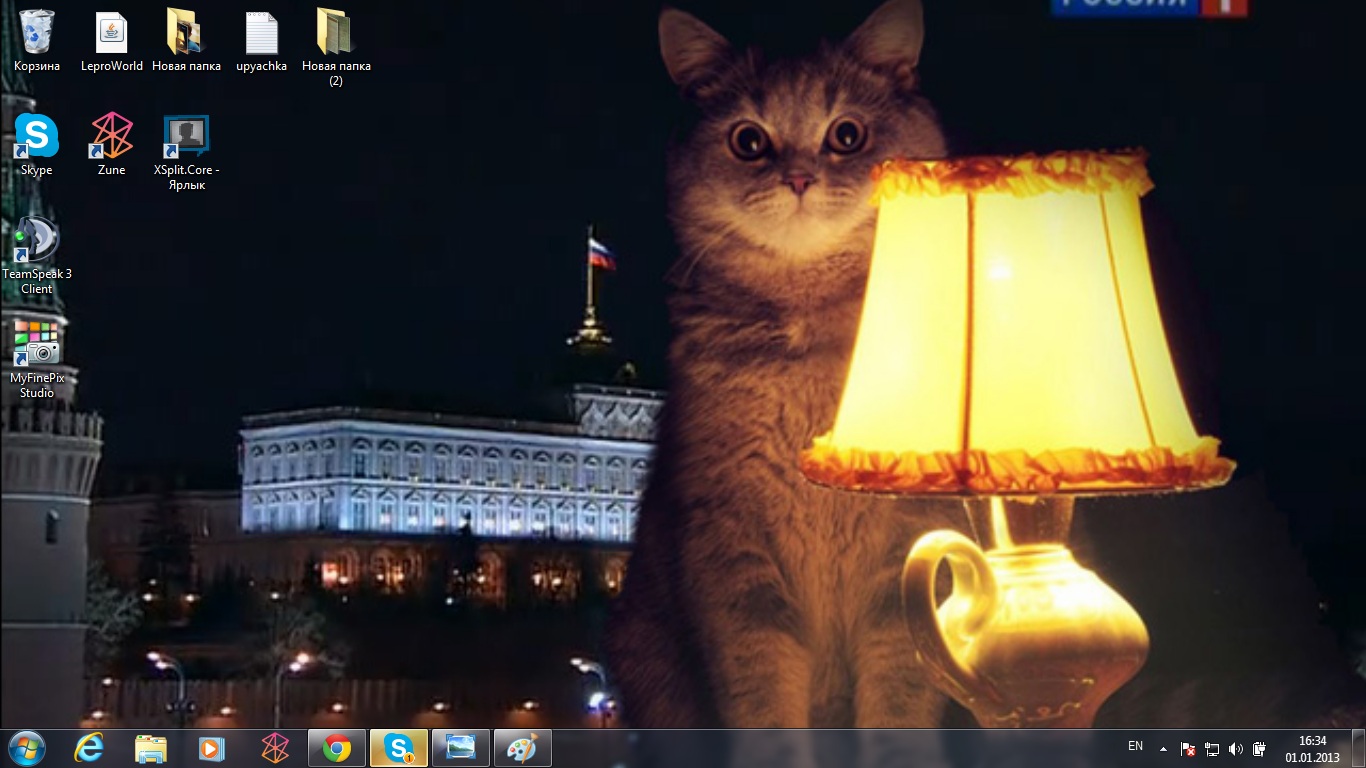The height and width of the screenshot is (768, 1366).
Task: Select the Корзина recycle bin icon
Action: point(37,33)
